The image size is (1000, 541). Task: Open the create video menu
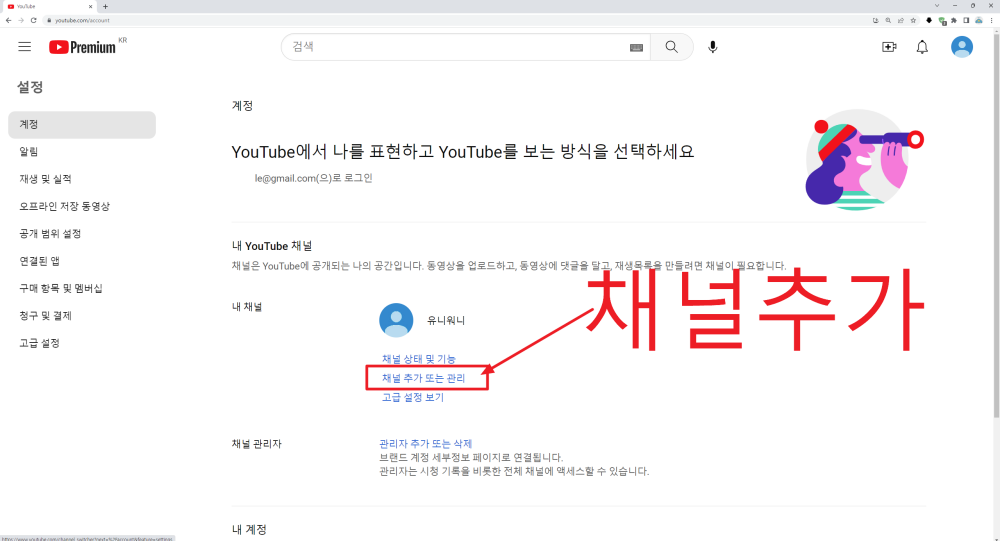tap(889, 47)
